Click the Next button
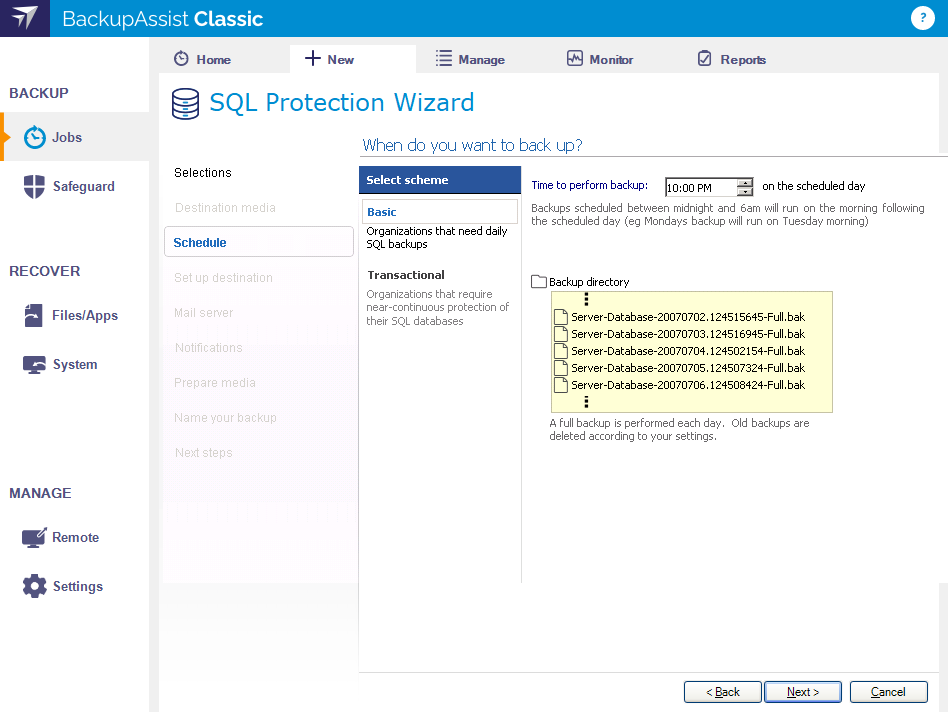The image size is (948, 712). 803,692
